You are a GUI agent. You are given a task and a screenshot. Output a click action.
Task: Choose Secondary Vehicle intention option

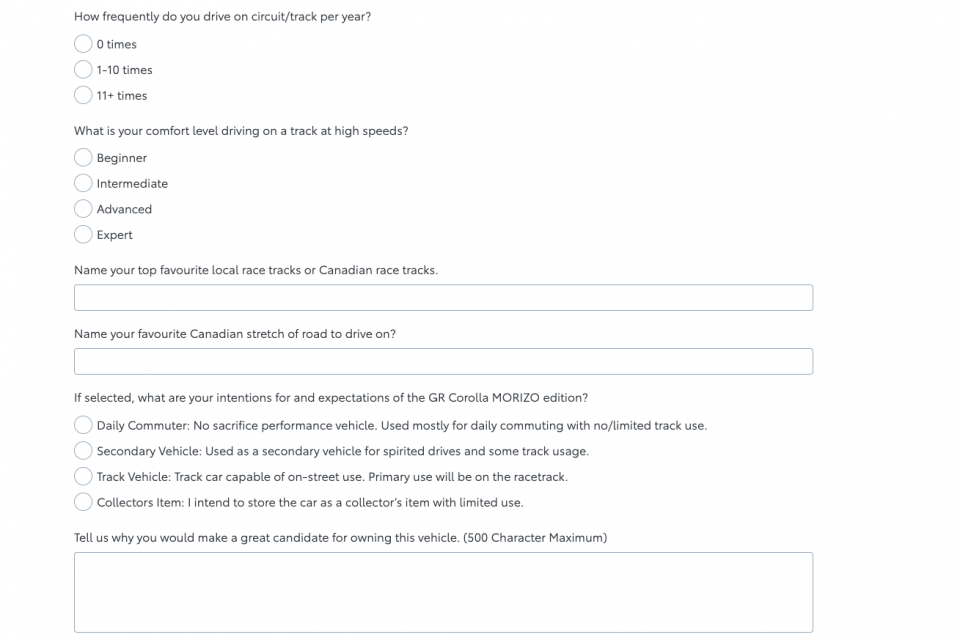[83, 451]
